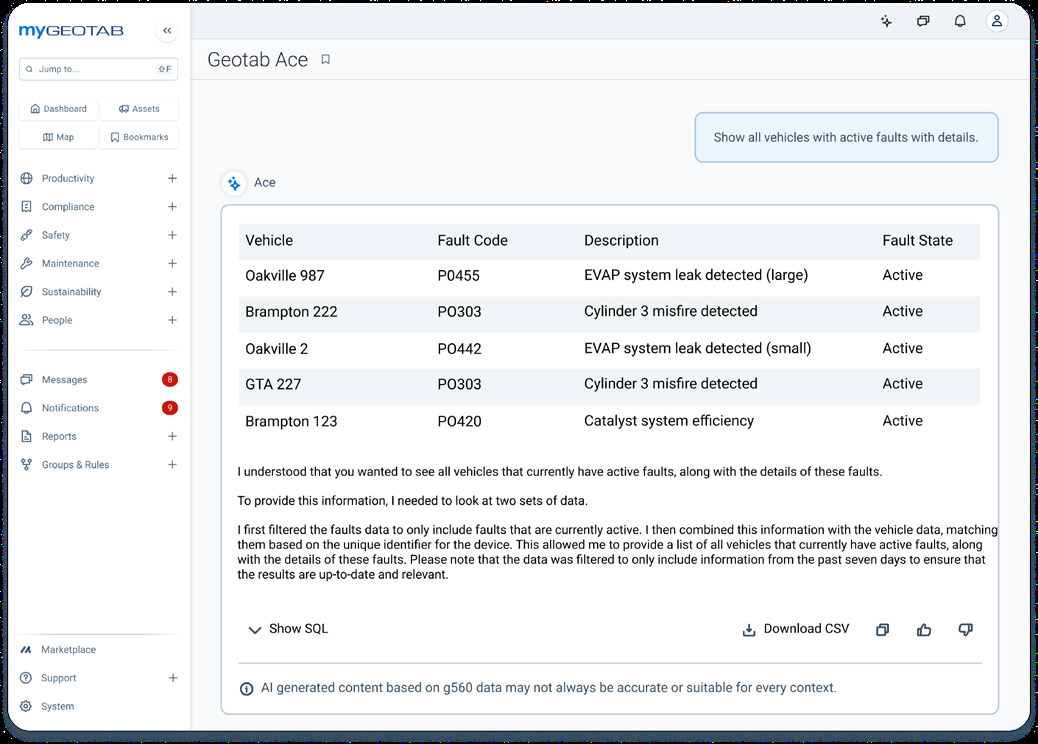
Task: Open the messages icon in top bar
Action: [923, 21]
